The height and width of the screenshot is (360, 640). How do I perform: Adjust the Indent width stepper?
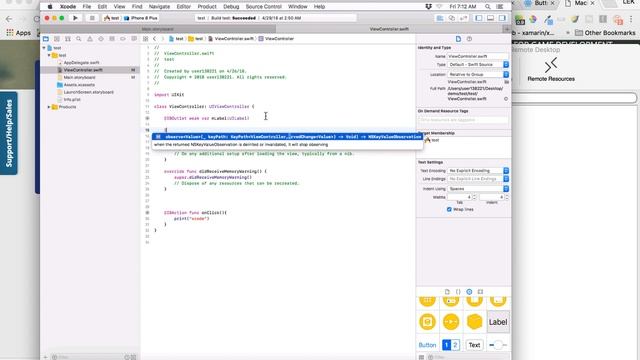tap(507, 197)
